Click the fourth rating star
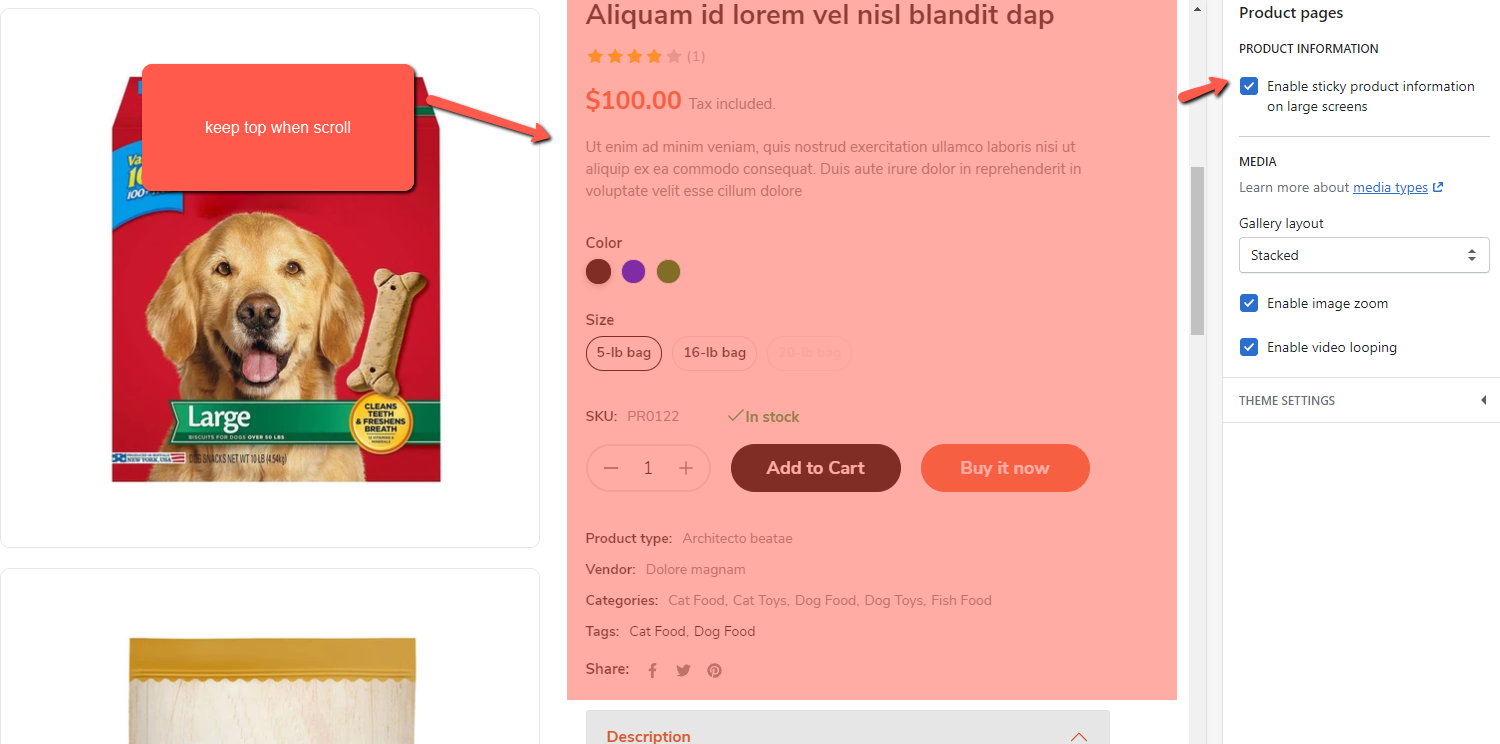This screenshot has height=744, width=1500. pyautogui.click(x=654, y=57)
